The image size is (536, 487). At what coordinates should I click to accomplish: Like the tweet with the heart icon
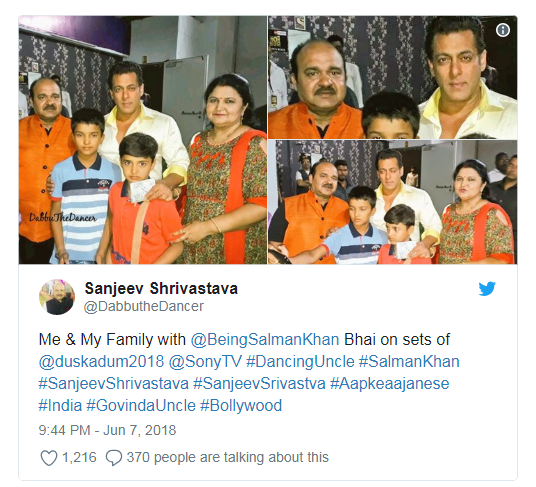pyautogui.click(x=49, y=458)
